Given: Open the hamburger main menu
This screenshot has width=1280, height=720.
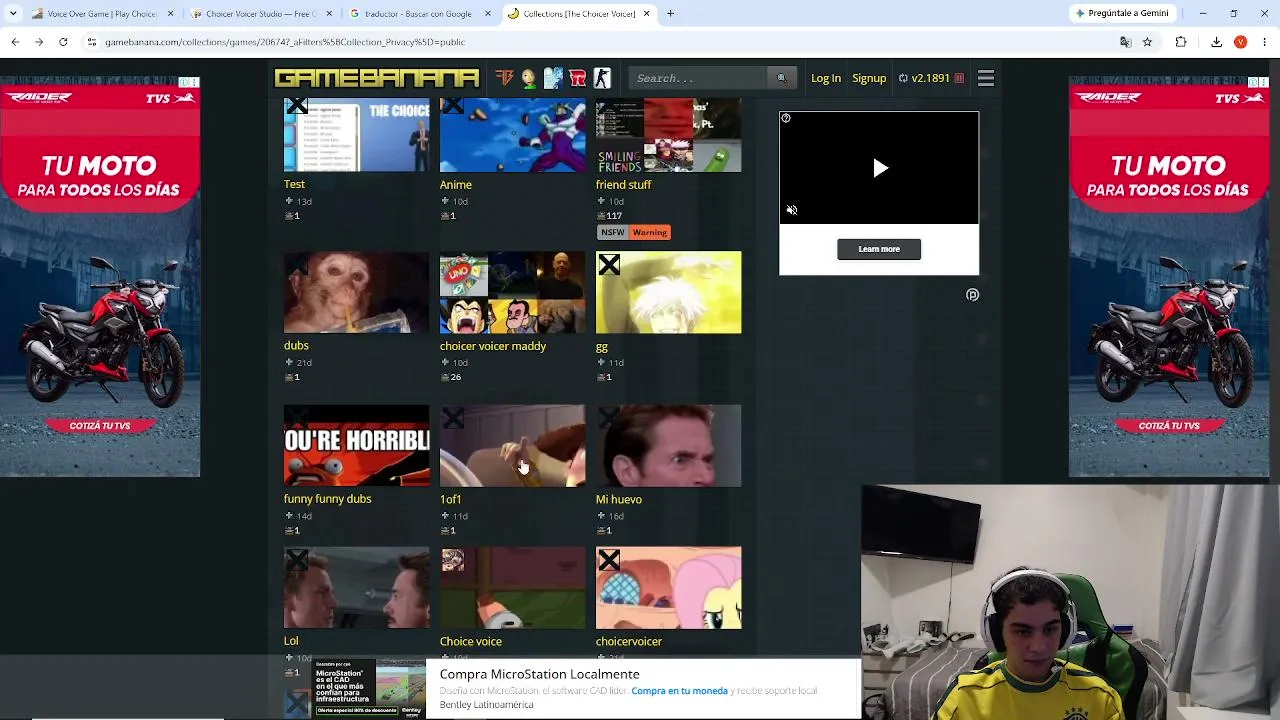Looking at the screenshot, I should click(x=986, y=78).
